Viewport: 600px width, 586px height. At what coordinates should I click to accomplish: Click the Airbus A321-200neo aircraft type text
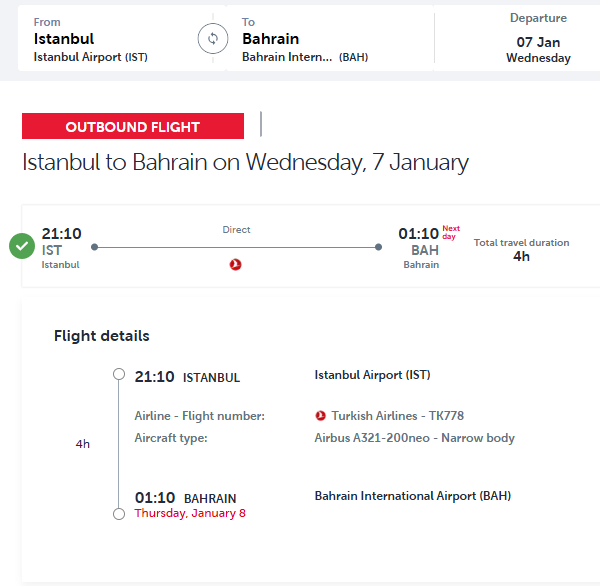pos(414,438)
